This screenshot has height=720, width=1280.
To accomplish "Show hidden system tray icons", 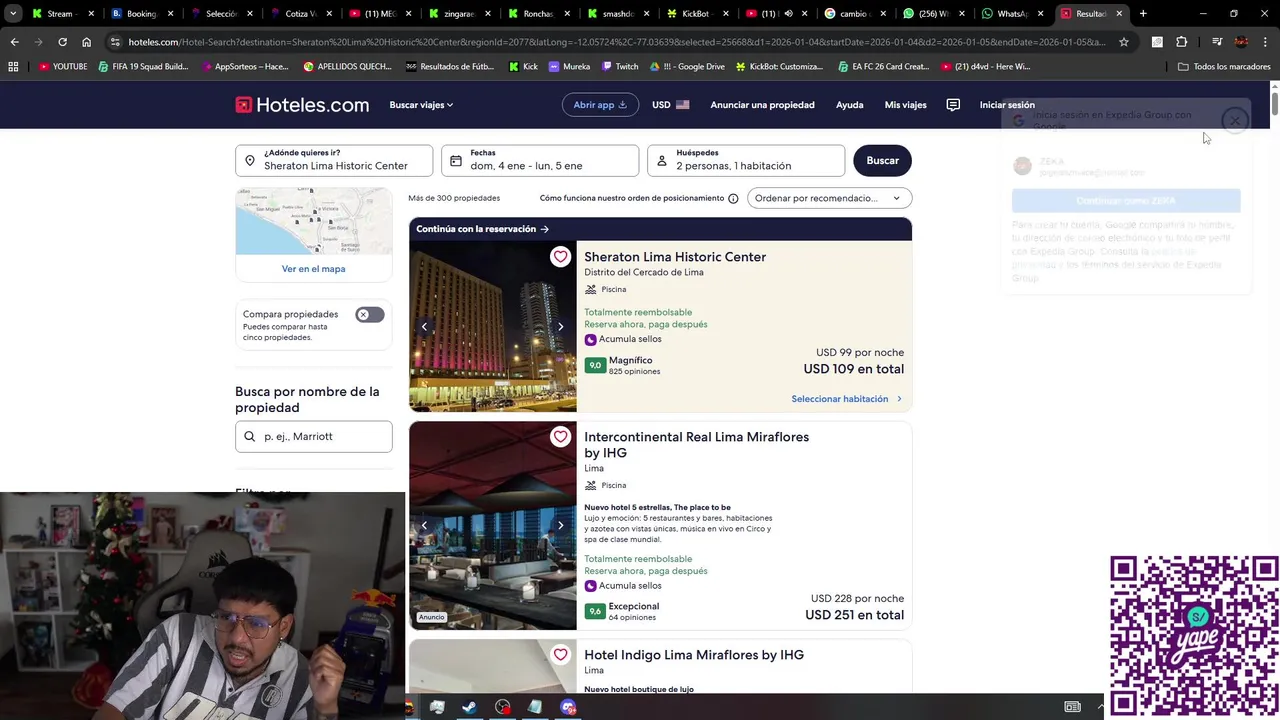I will pos(1101,707).
